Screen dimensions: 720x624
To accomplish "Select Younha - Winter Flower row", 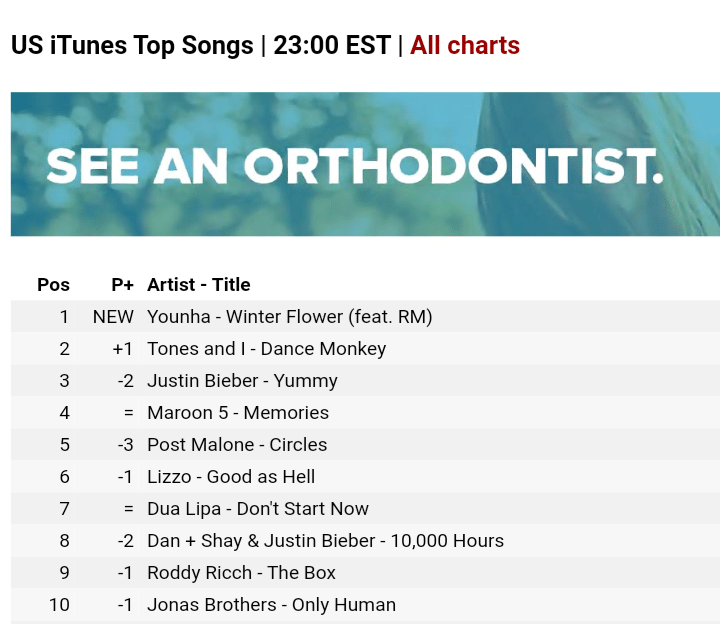I will 289,317.
